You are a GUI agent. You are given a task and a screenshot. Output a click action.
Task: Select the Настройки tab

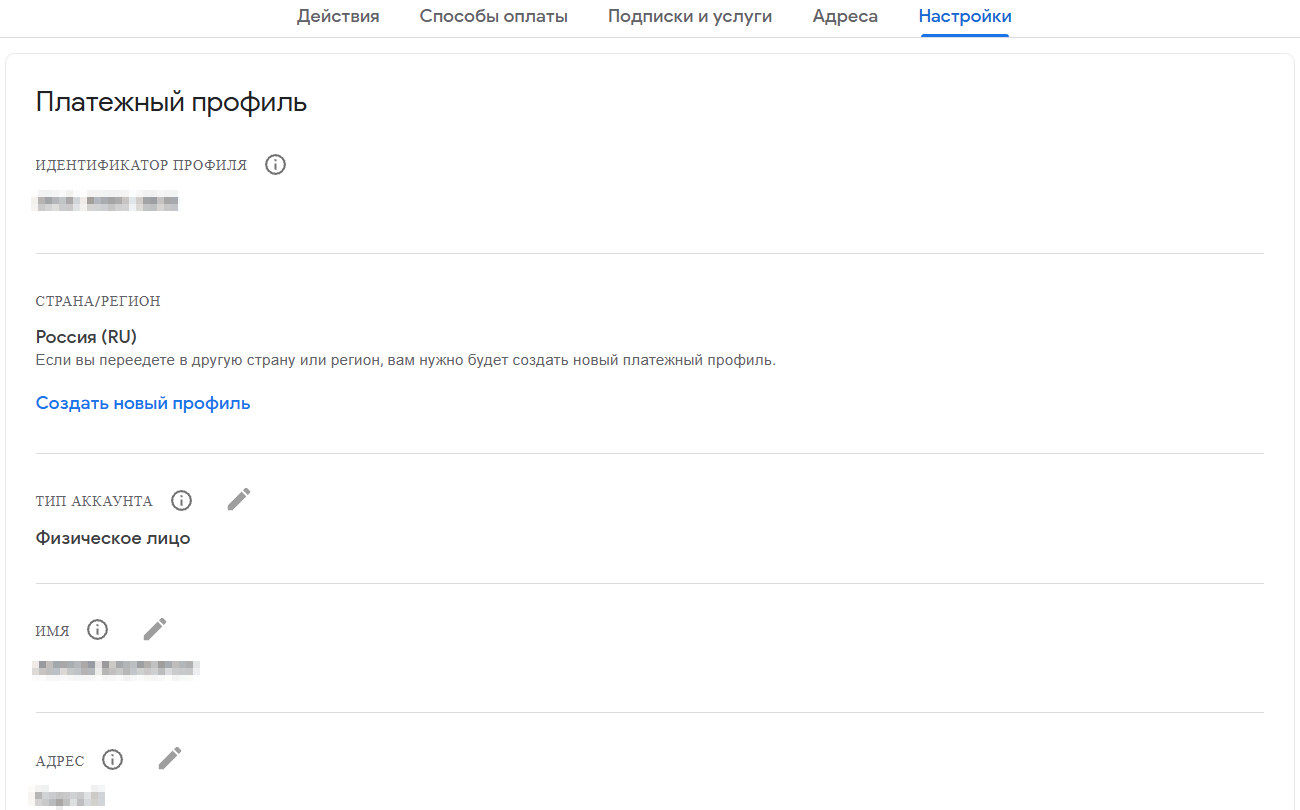click(x=964, y=16)
